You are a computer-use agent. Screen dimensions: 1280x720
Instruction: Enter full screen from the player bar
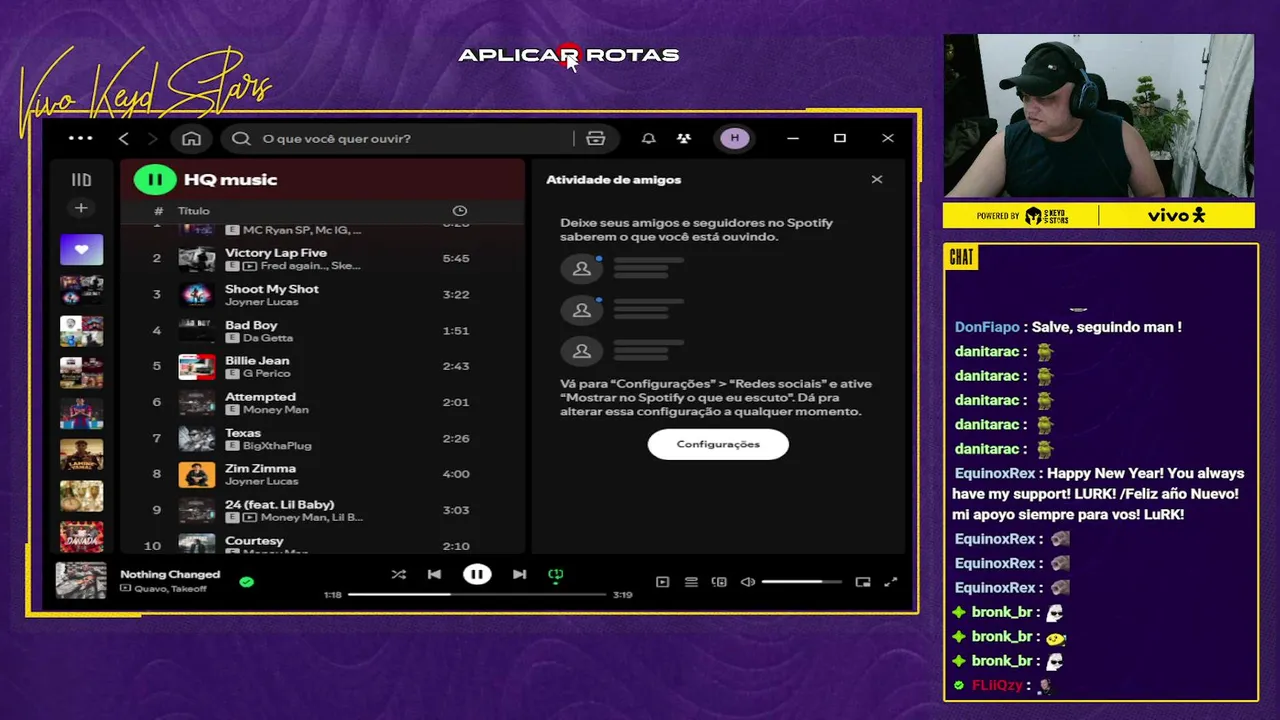click(x=891, y=582)
